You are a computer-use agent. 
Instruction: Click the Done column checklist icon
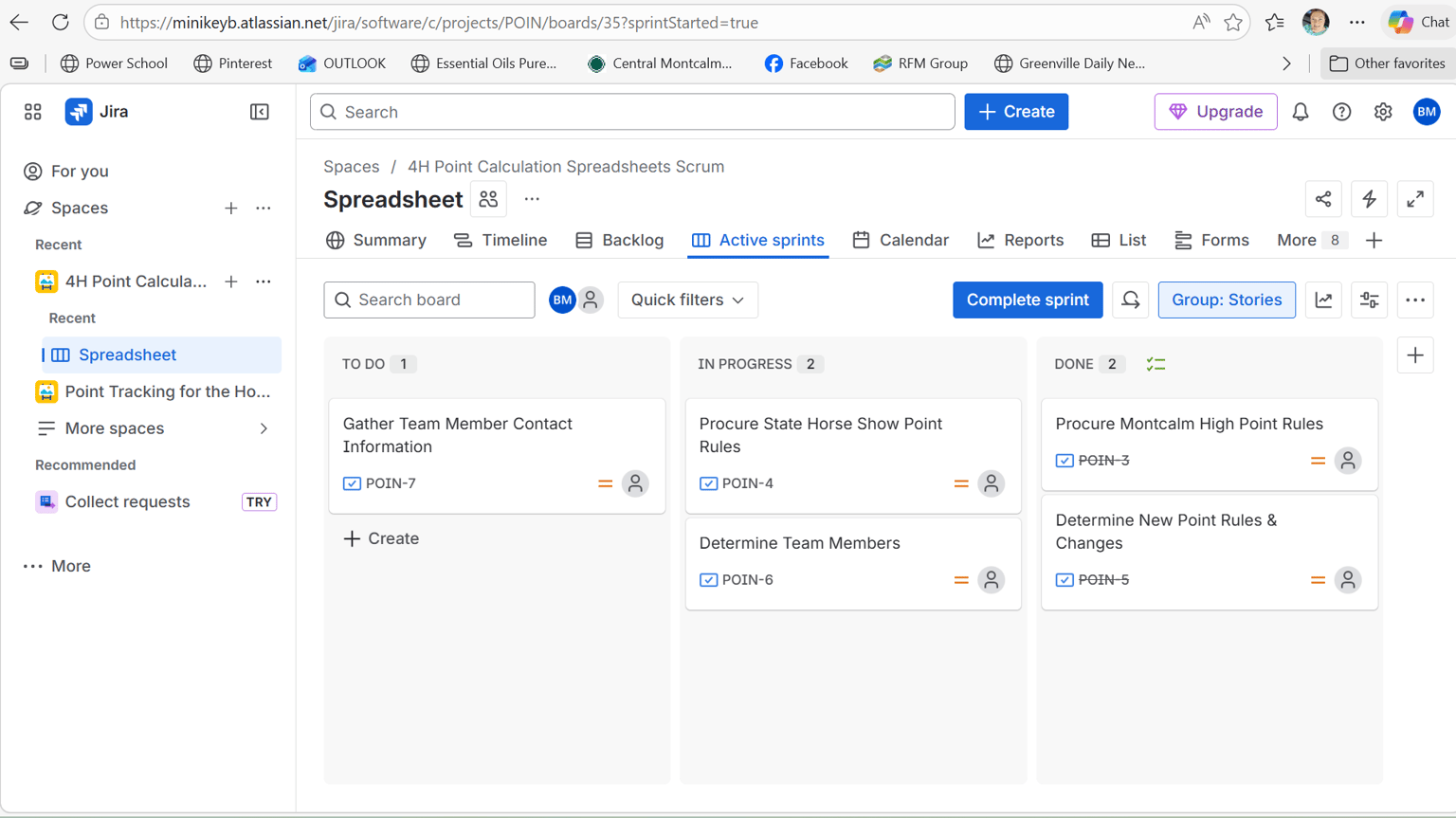coord(1156,364)
